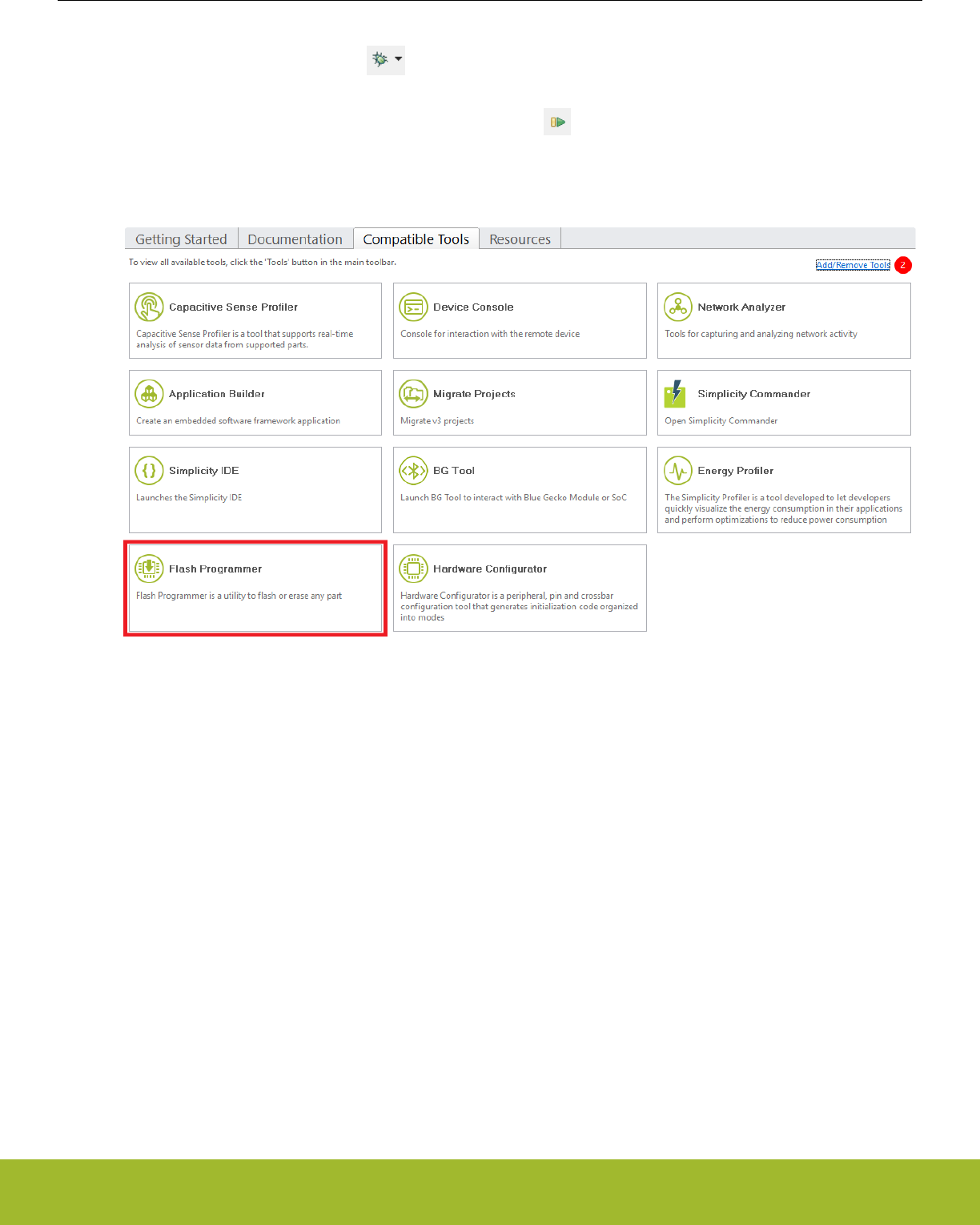This screenshot has width=980, height=1225.
Task: Click the Simplicity Commander title
Action: (x=753, y=394)
